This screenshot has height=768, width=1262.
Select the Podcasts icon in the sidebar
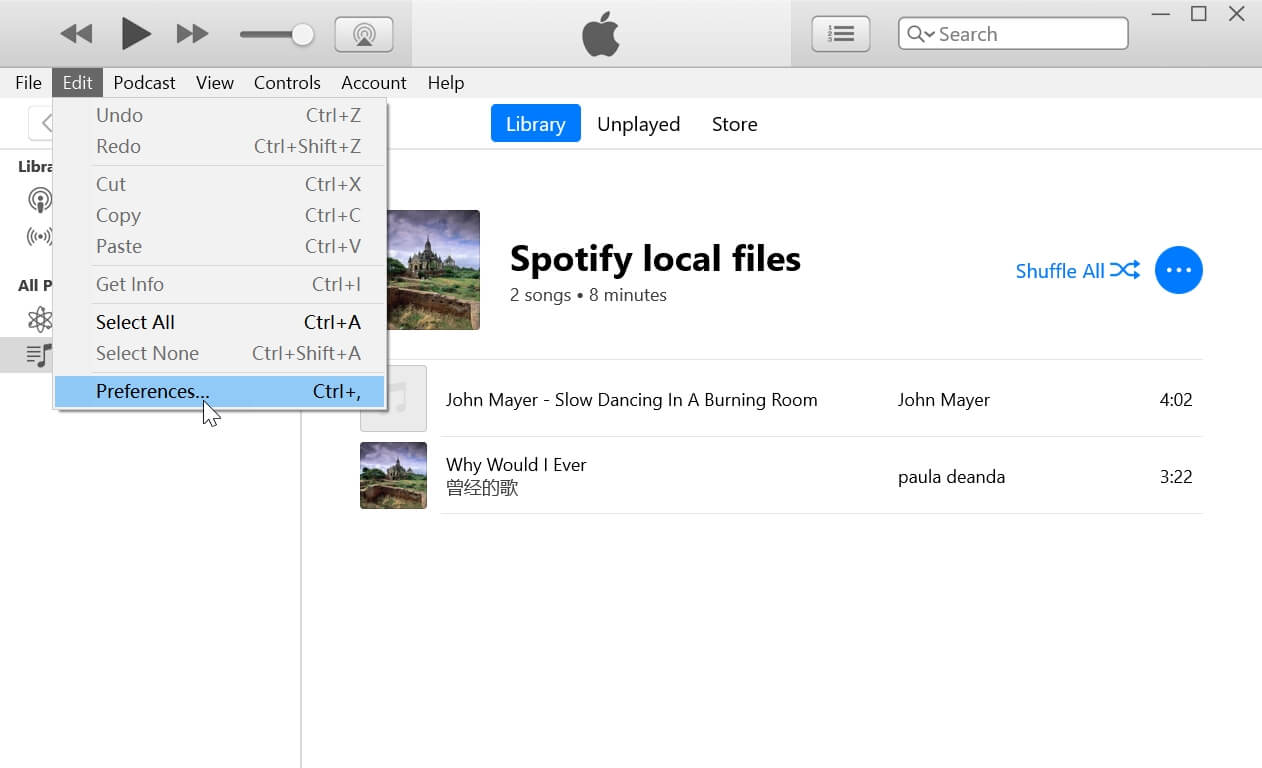coord(40,200)
